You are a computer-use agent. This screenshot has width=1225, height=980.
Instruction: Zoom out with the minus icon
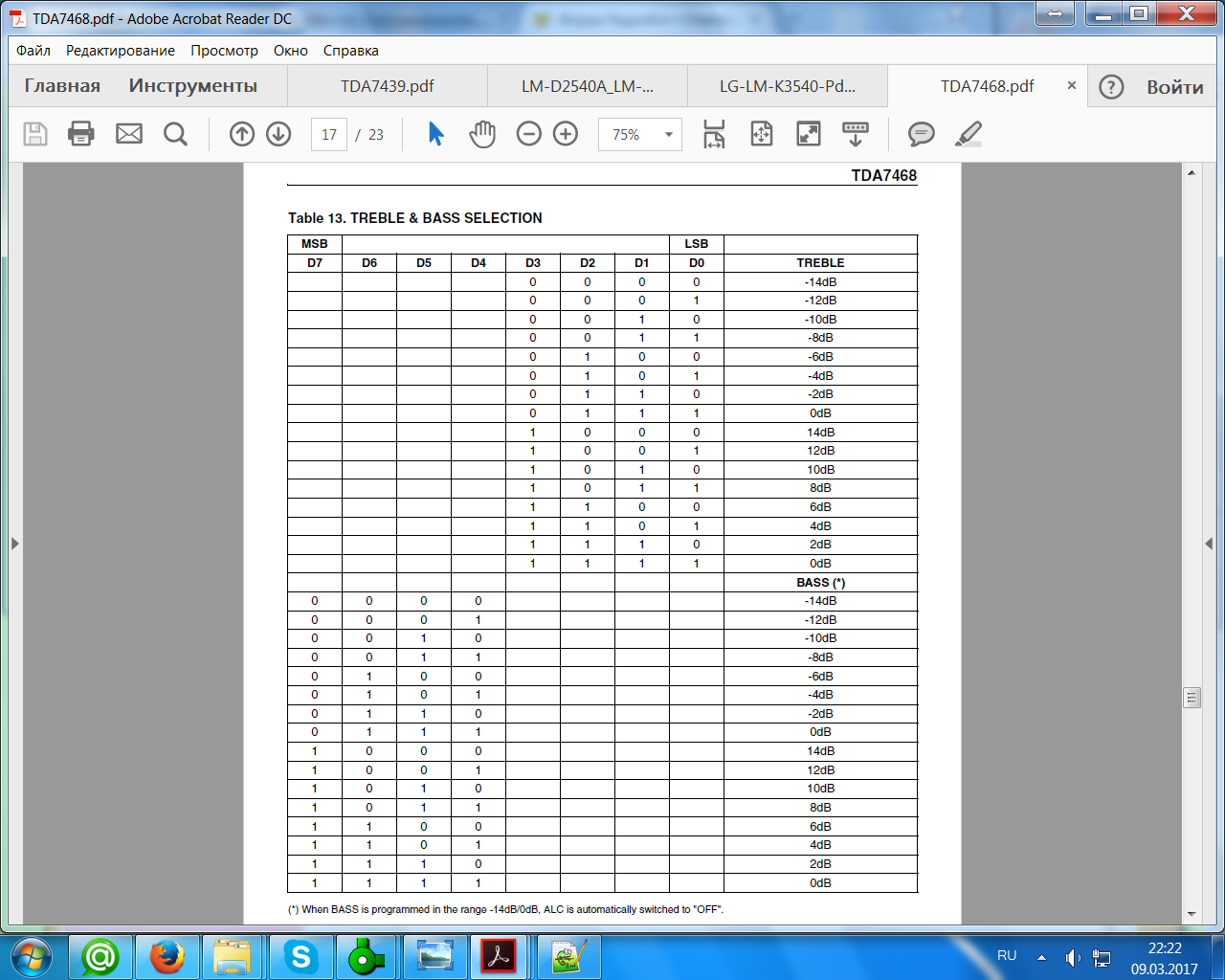point(529,134)
